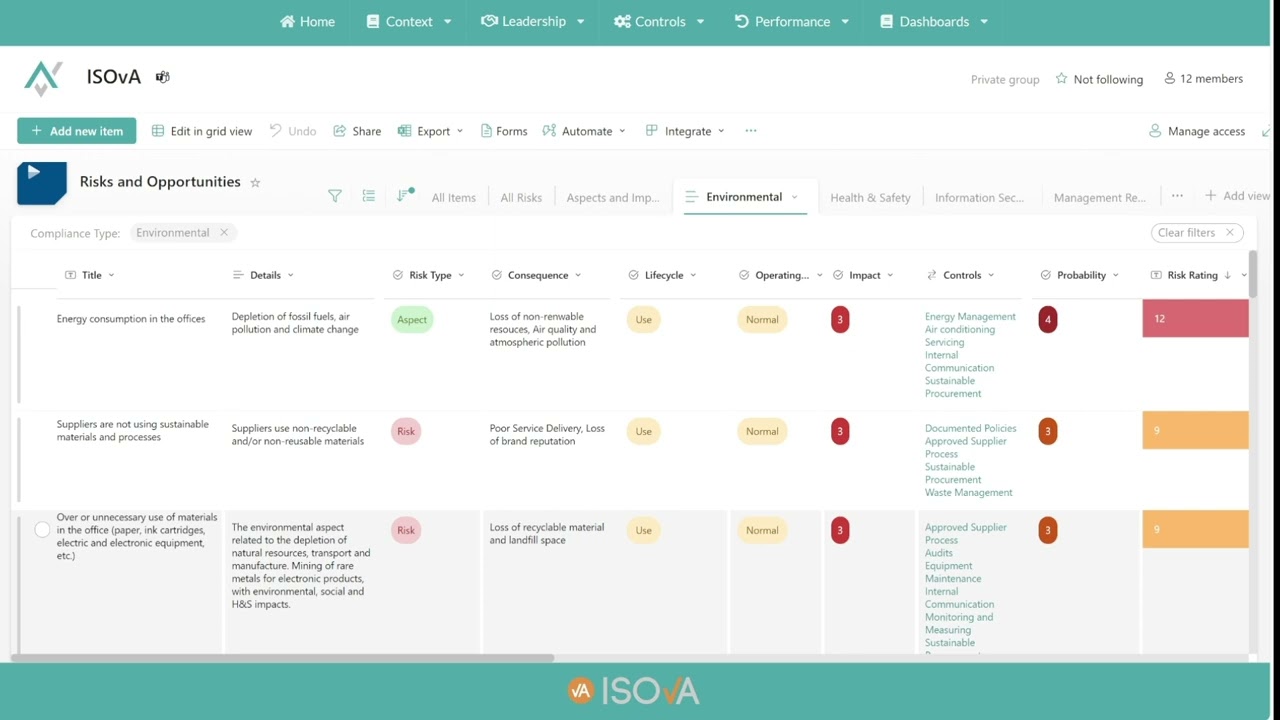The width and height of the screenshot is (1280, 720).
Task: Expand the Export dropdown
Action: pos(433,131)
